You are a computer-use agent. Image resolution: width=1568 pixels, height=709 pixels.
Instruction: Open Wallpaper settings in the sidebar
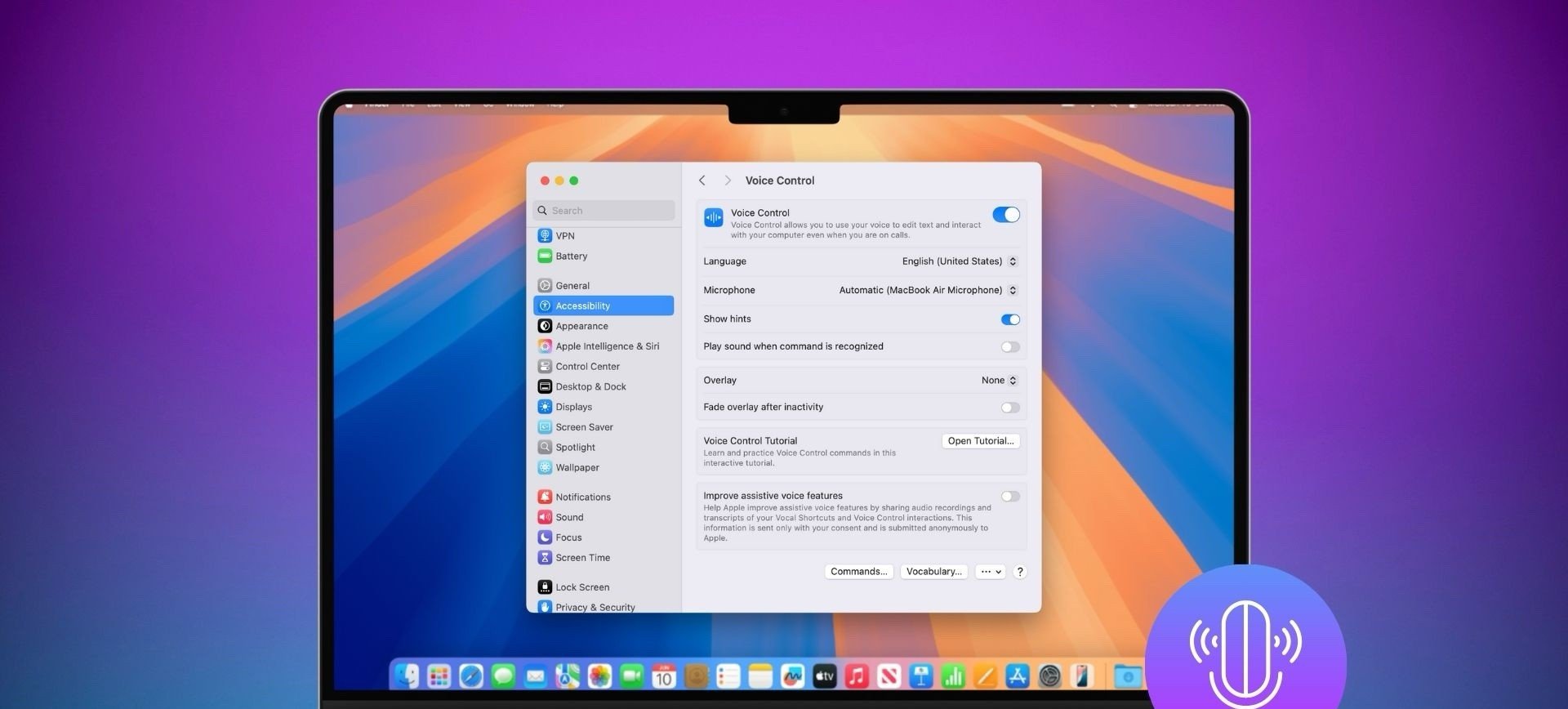(x=604, y=467)
